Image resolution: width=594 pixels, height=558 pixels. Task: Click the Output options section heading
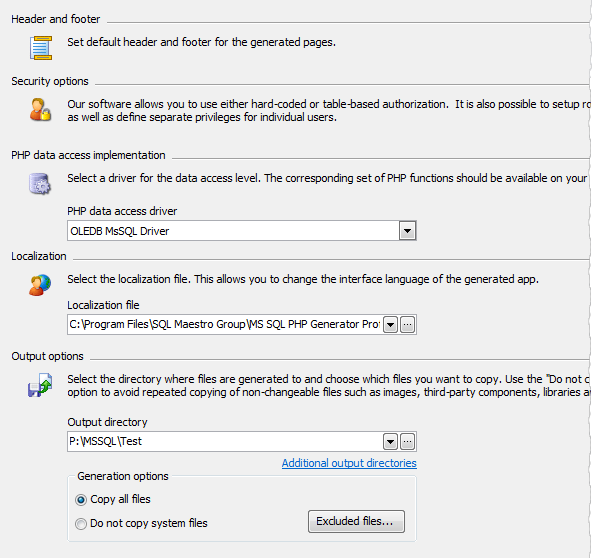[47, 356]
